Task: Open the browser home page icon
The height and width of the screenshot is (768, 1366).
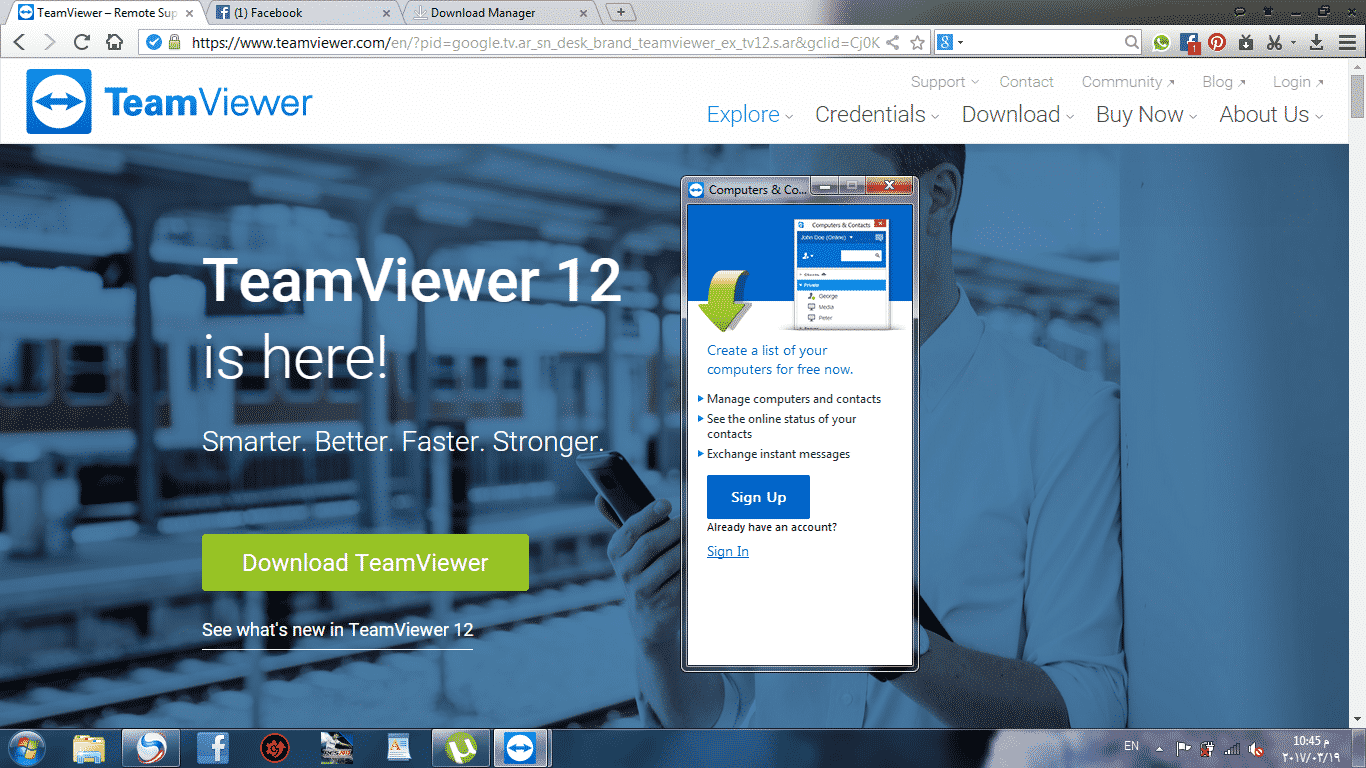Action: point(114,43)
